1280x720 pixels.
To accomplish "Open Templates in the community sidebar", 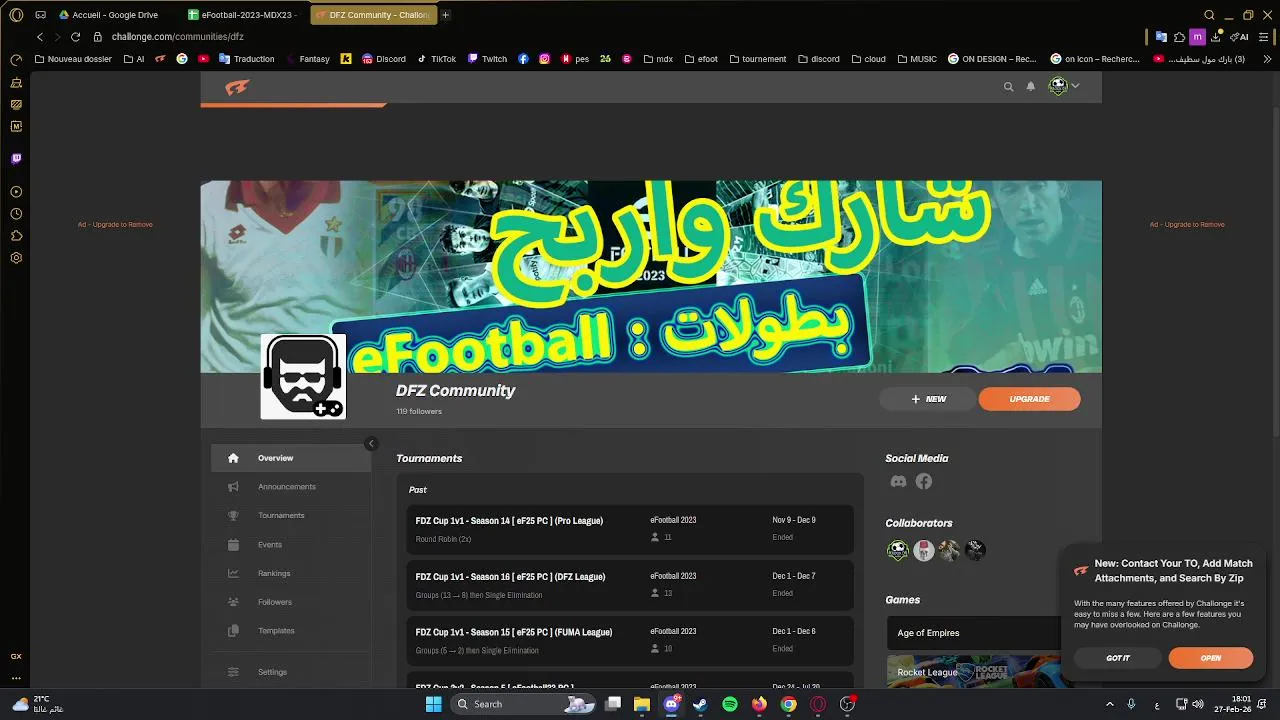I will pyautogui.click(x=291, y=631).
